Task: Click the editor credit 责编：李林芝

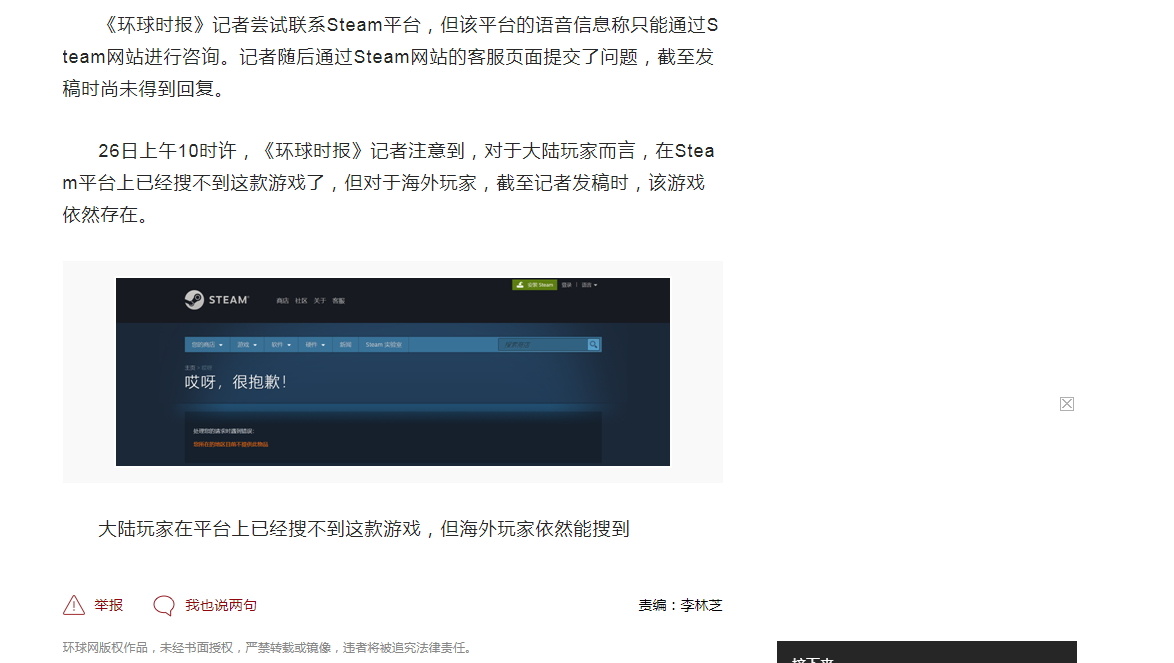Action: 681,605
